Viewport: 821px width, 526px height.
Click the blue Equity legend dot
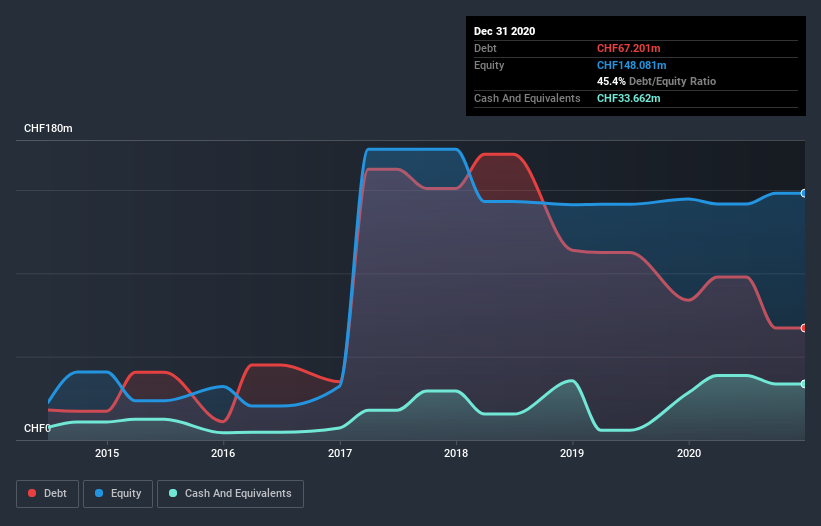[99, 493]
